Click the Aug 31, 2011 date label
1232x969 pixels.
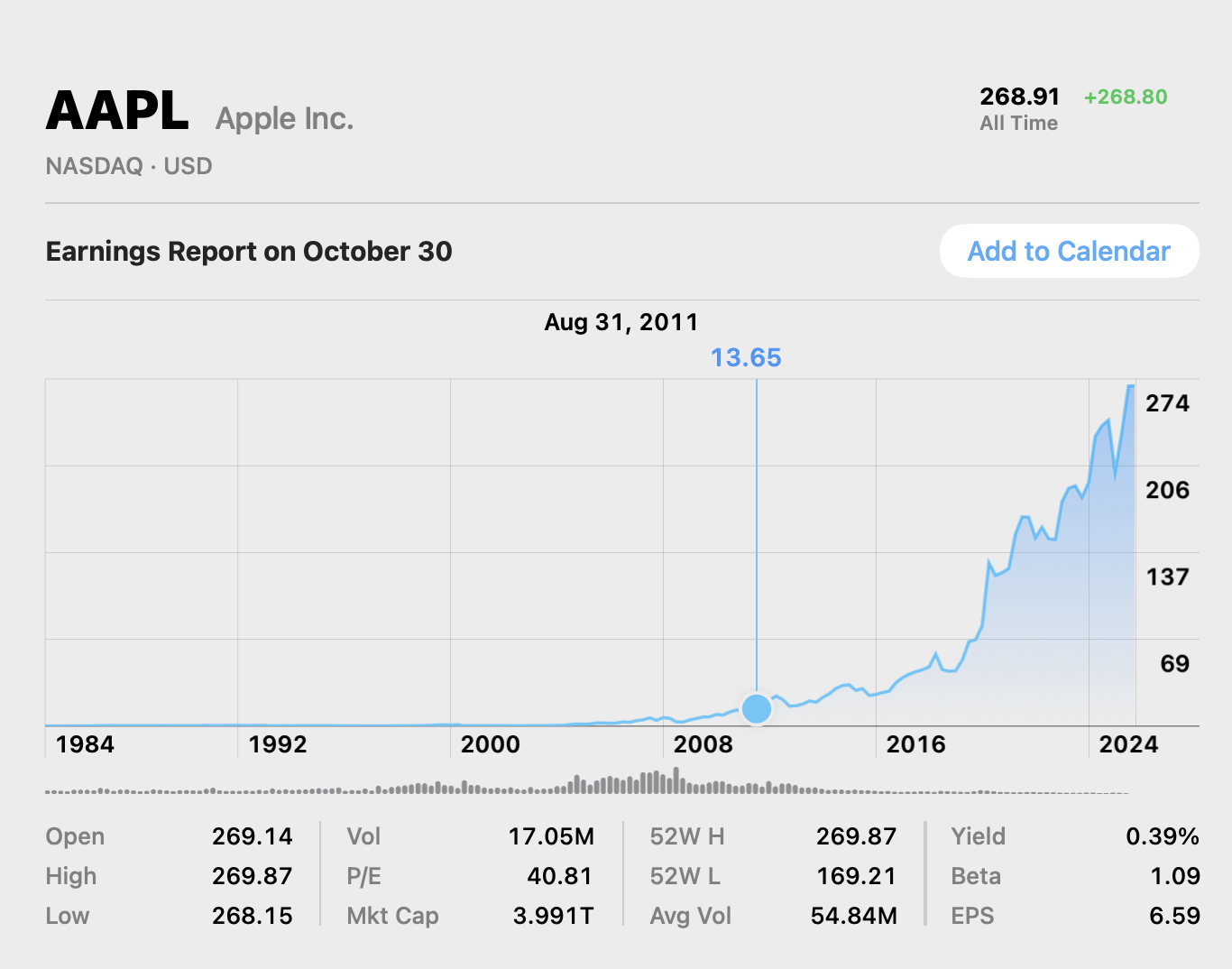[x=621, y=322]
